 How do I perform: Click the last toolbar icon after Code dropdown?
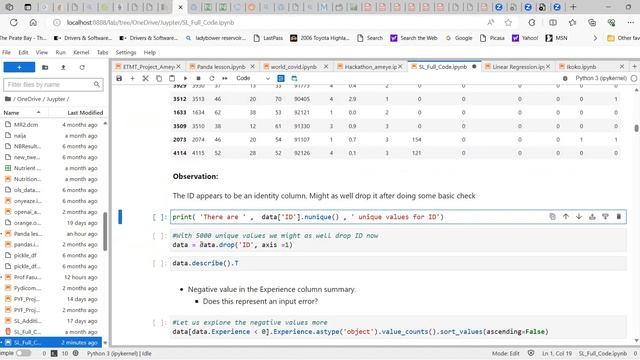(294, 78)
